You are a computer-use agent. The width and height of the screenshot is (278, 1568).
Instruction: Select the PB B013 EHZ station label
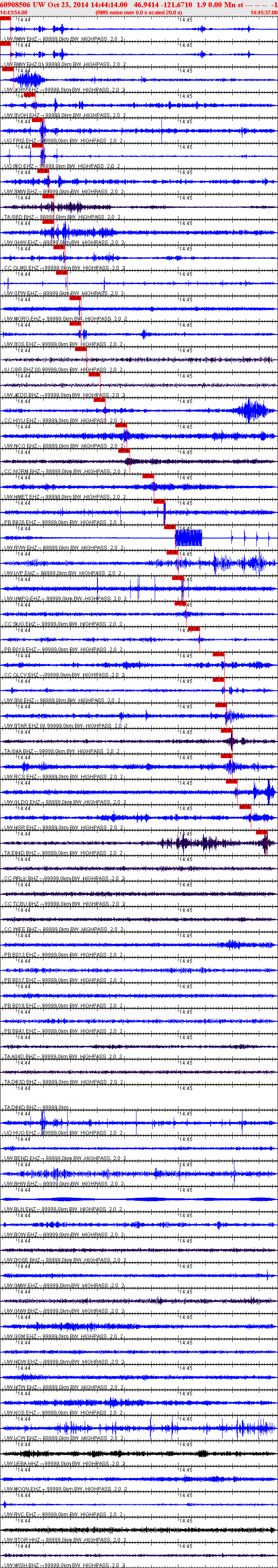pyautogui.click(x=64, y=955)
